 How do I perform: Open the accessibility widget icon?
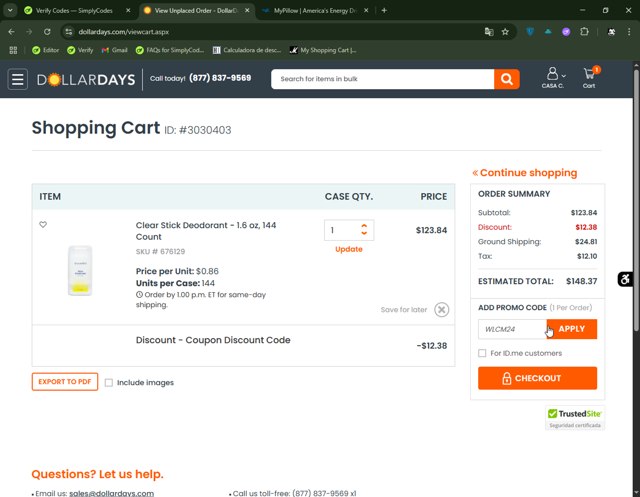tap(625, 280)
